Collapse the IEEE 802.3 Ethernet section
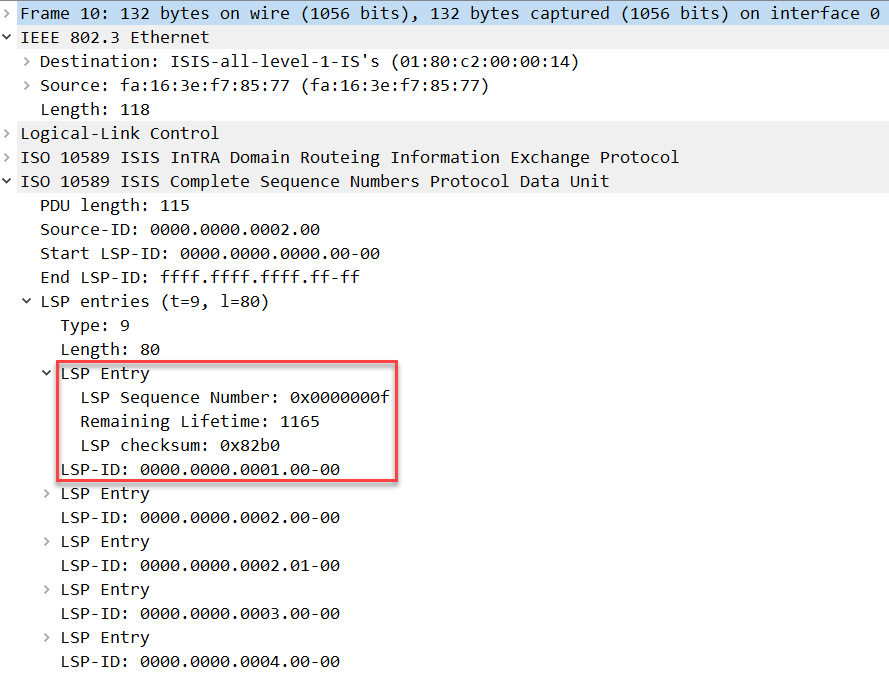This screenshot has width=889, height=685. click(x=8, y=37)
